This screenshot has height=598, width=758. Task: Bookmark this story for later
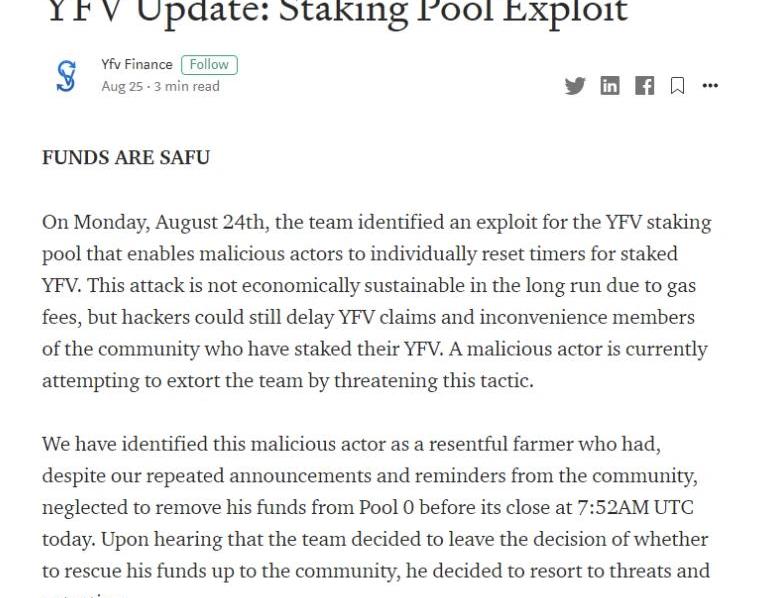click(677, 86)
